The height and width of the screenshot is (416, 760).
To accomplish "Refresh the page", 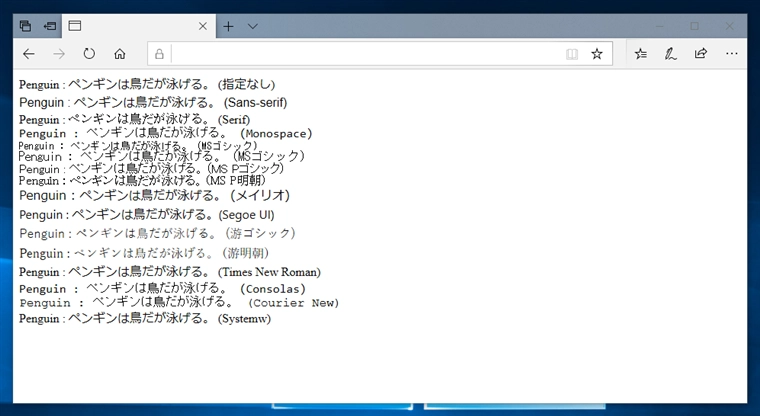I will 89,54.
